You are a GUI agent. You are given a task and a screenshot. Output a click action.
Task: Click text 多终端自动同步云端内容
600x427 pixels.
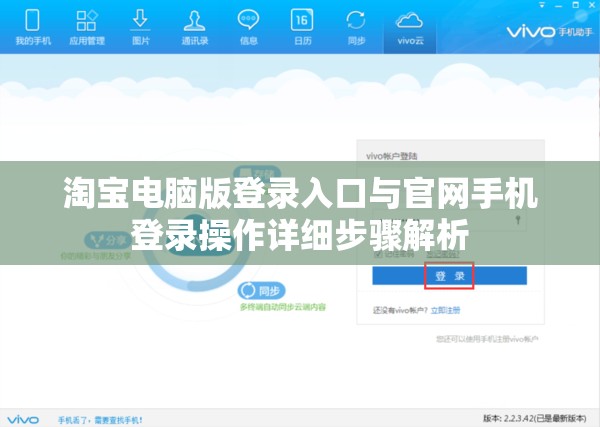pos(283,307)
